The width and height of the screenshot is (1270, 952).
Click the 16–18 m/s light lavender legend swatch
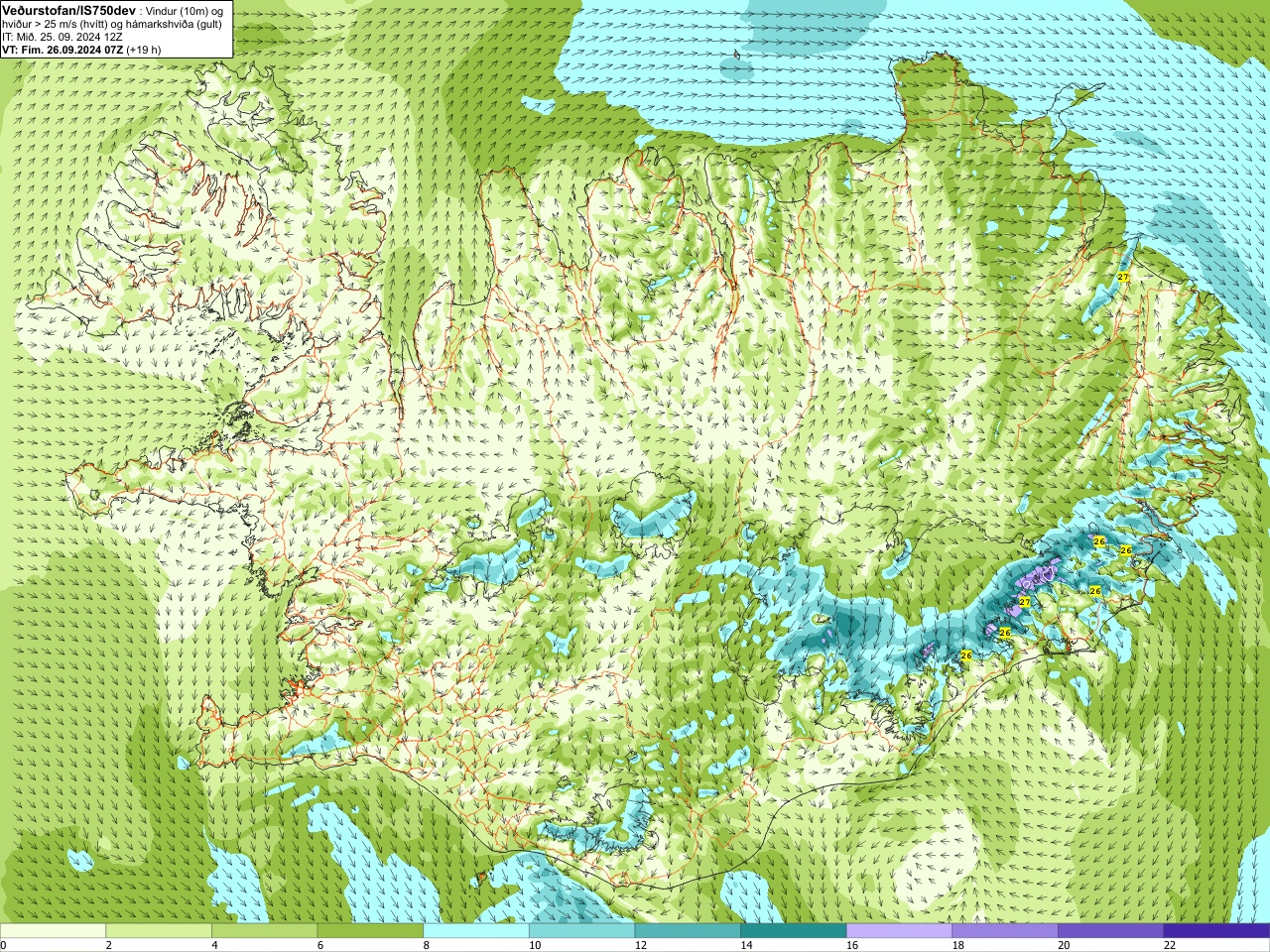coord(900,931)
